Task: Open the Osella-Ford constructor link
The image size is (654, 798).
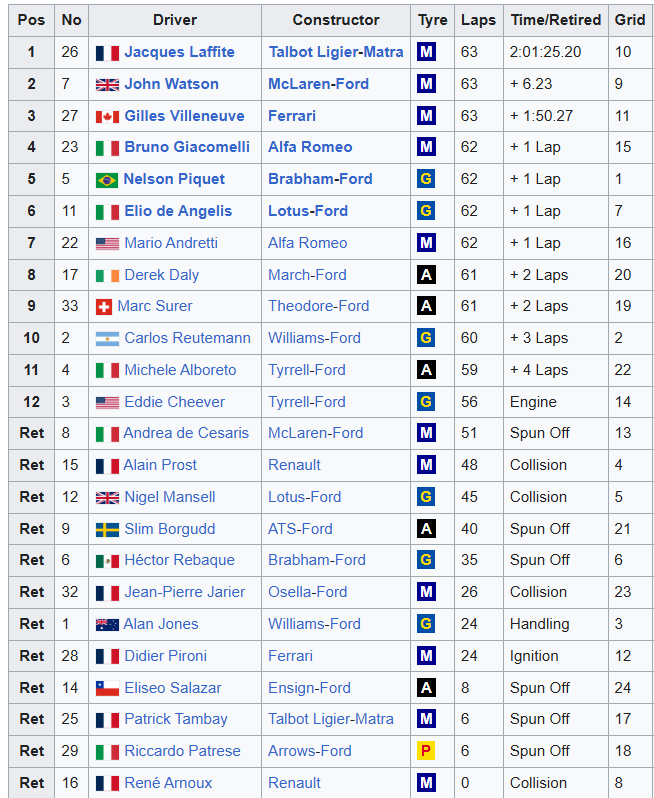Action: pyautogui.click(x=307, y=592)
